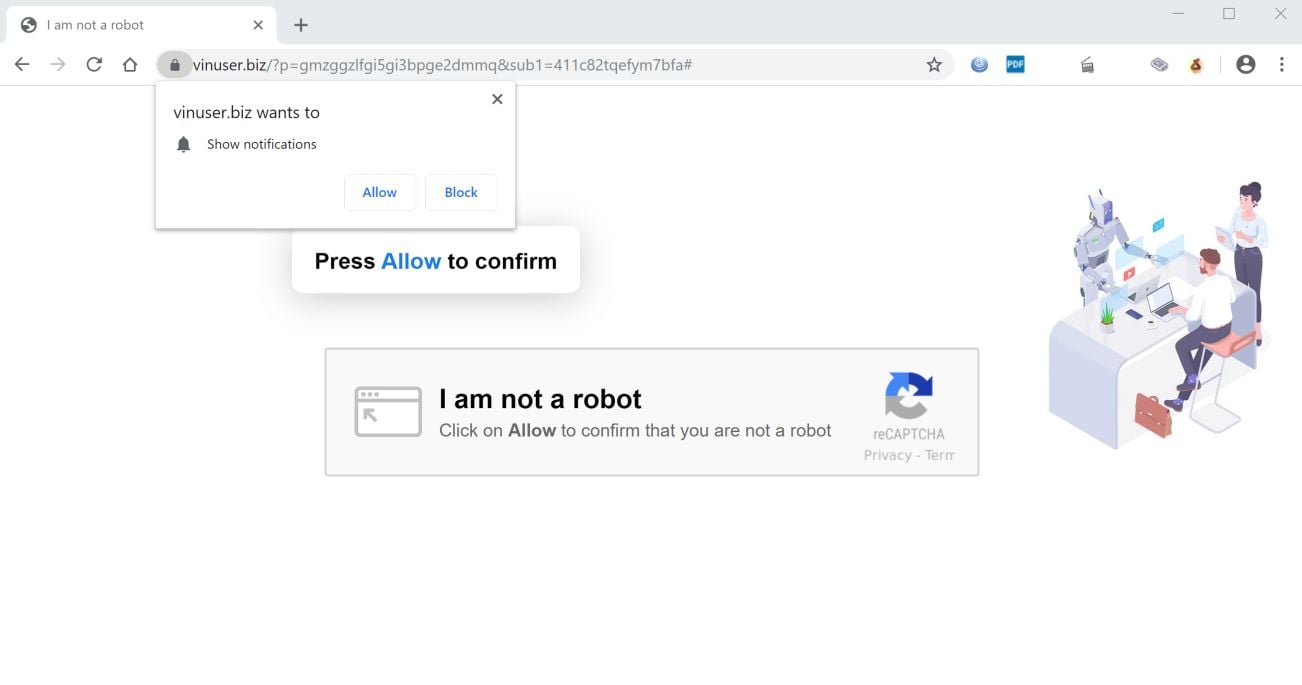Viewport: 1302px width, 685px height.
Task: Click the blue @ extension icon
Action: coord(979,65)
